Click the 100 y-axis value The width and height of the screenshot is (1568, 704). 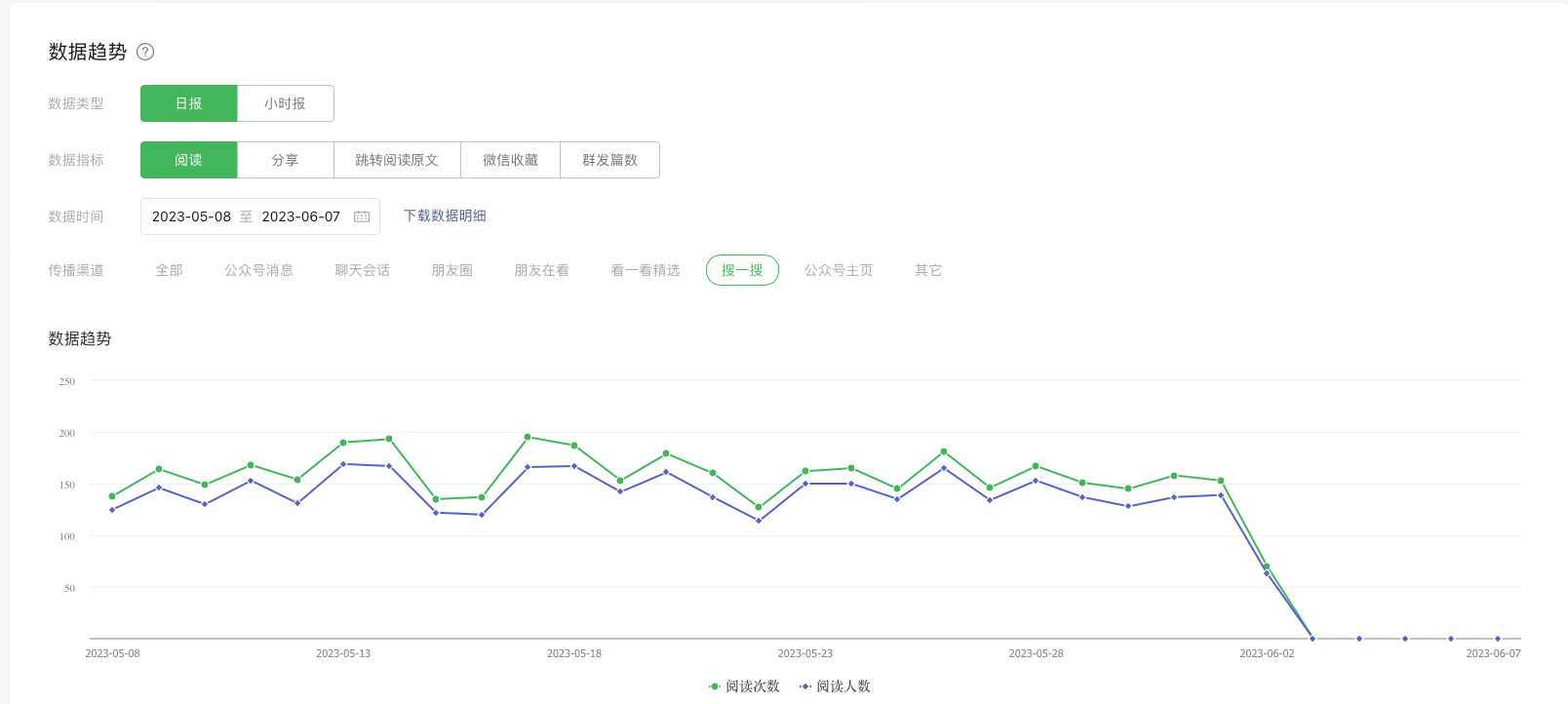coord(66,536)
